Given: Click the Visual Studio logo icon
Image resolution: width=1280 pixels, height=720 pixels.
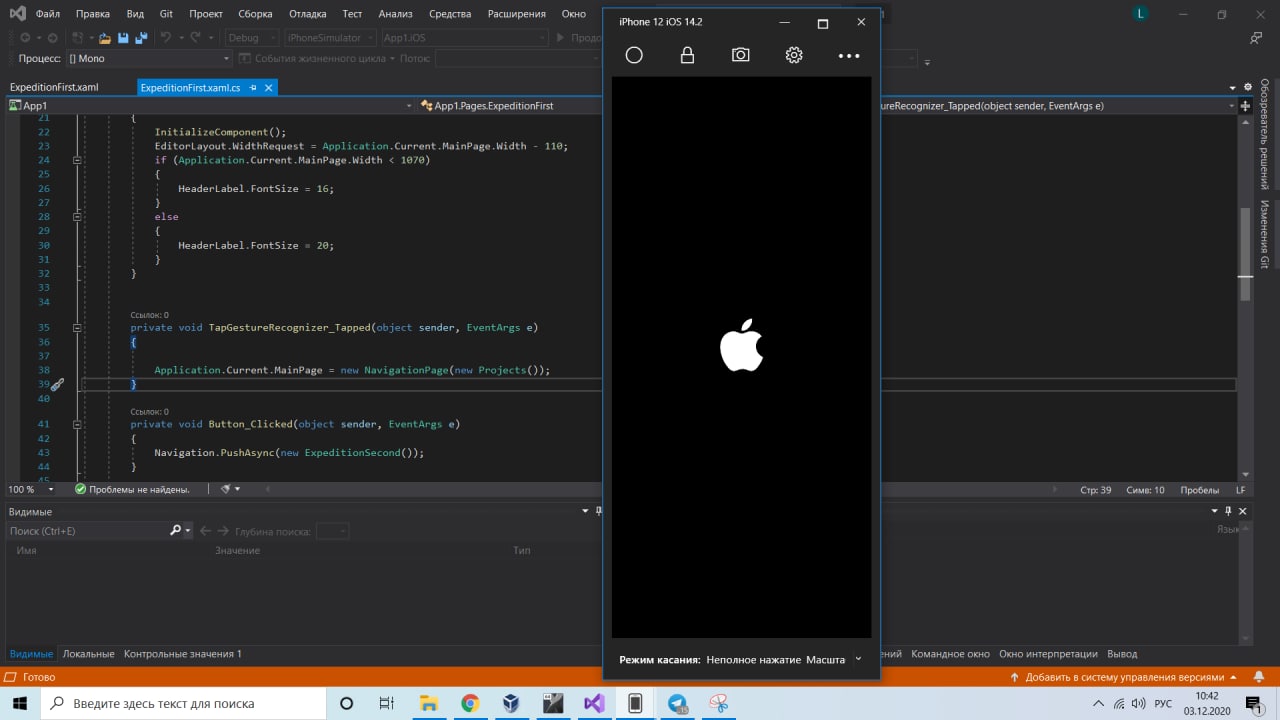Looking at the screenshot, I should tap(18, 14).
